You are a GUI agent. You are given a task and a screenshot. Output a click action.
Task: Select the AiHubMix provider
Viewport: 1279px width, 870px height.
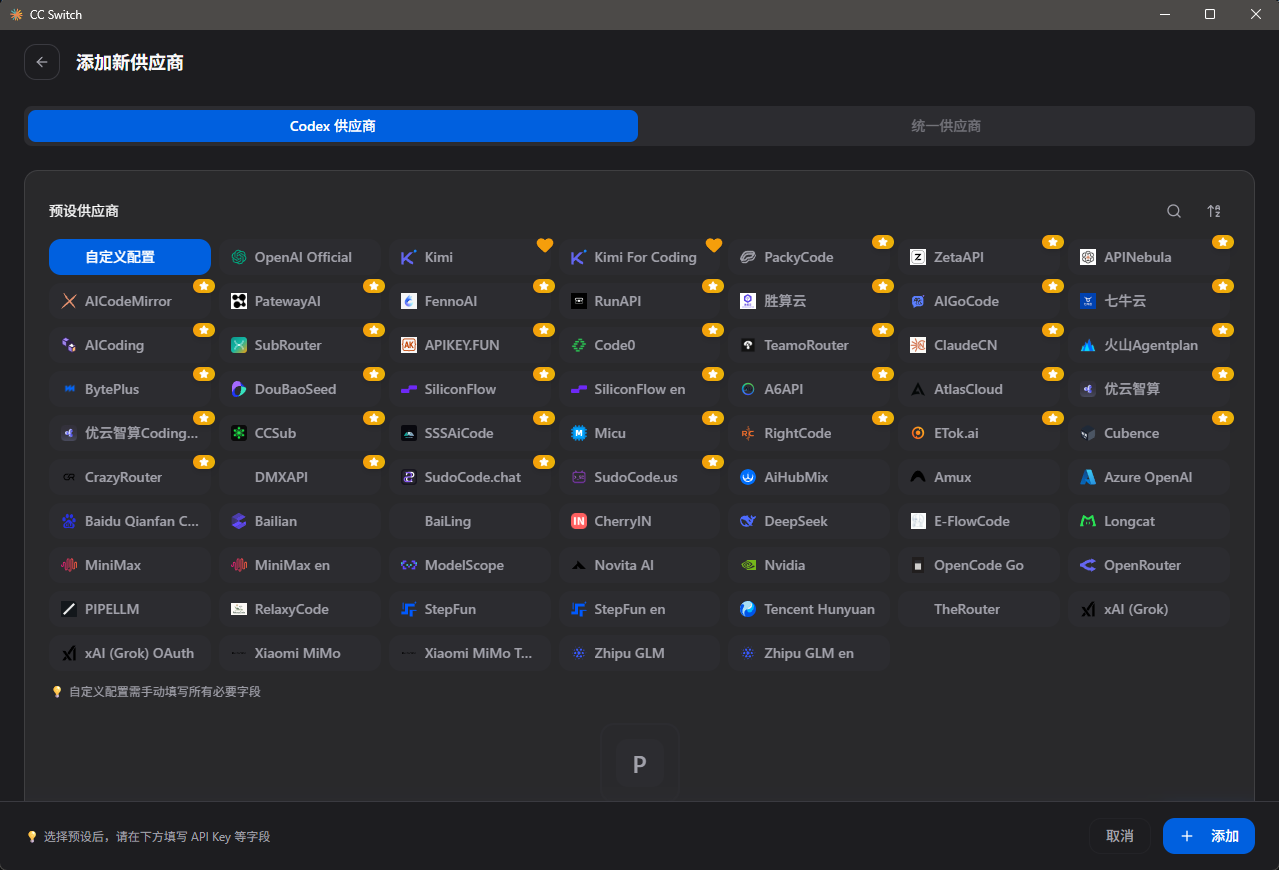click(x=810, y=477)
